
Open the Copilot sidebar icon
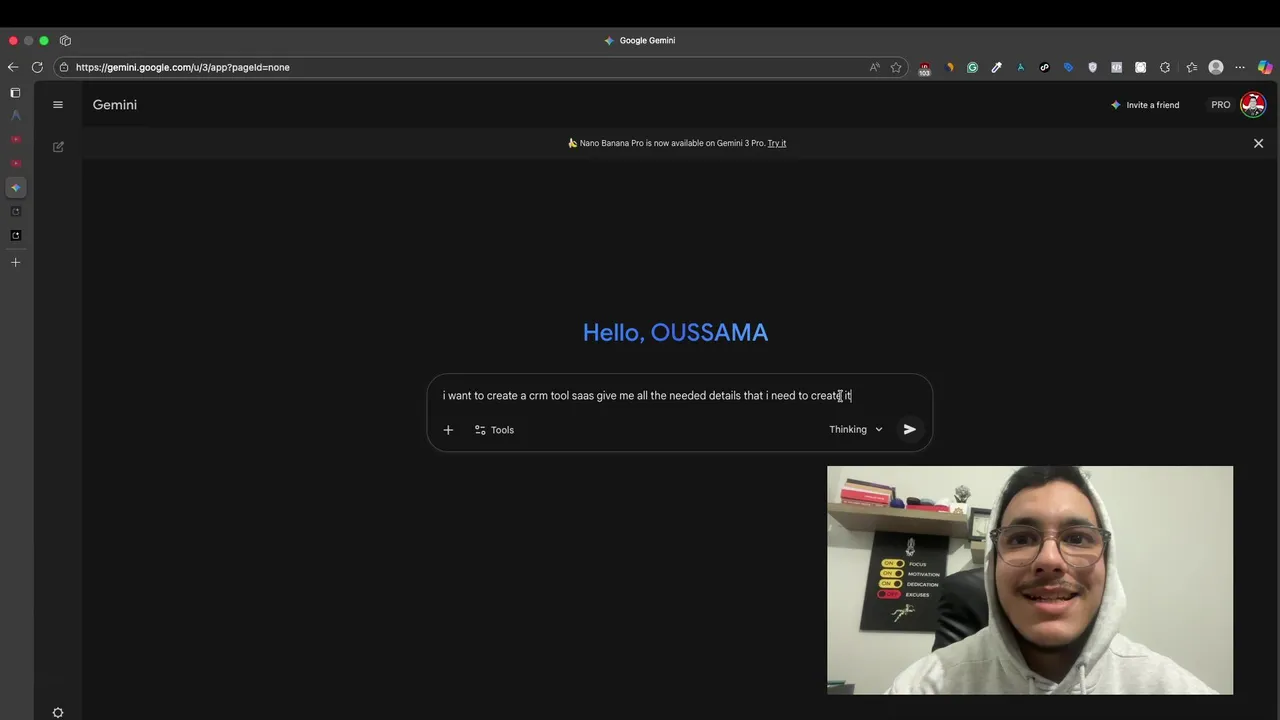click(1265, 67)
